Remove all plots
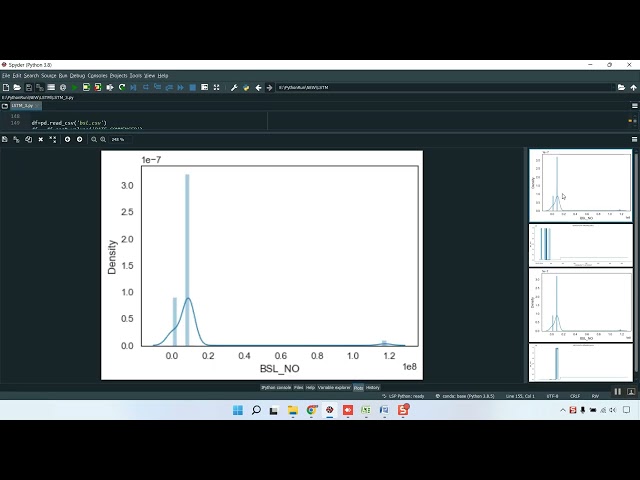The height and width of the screenshot is (480, 640). pyautogui.click(x=53, y=139)
